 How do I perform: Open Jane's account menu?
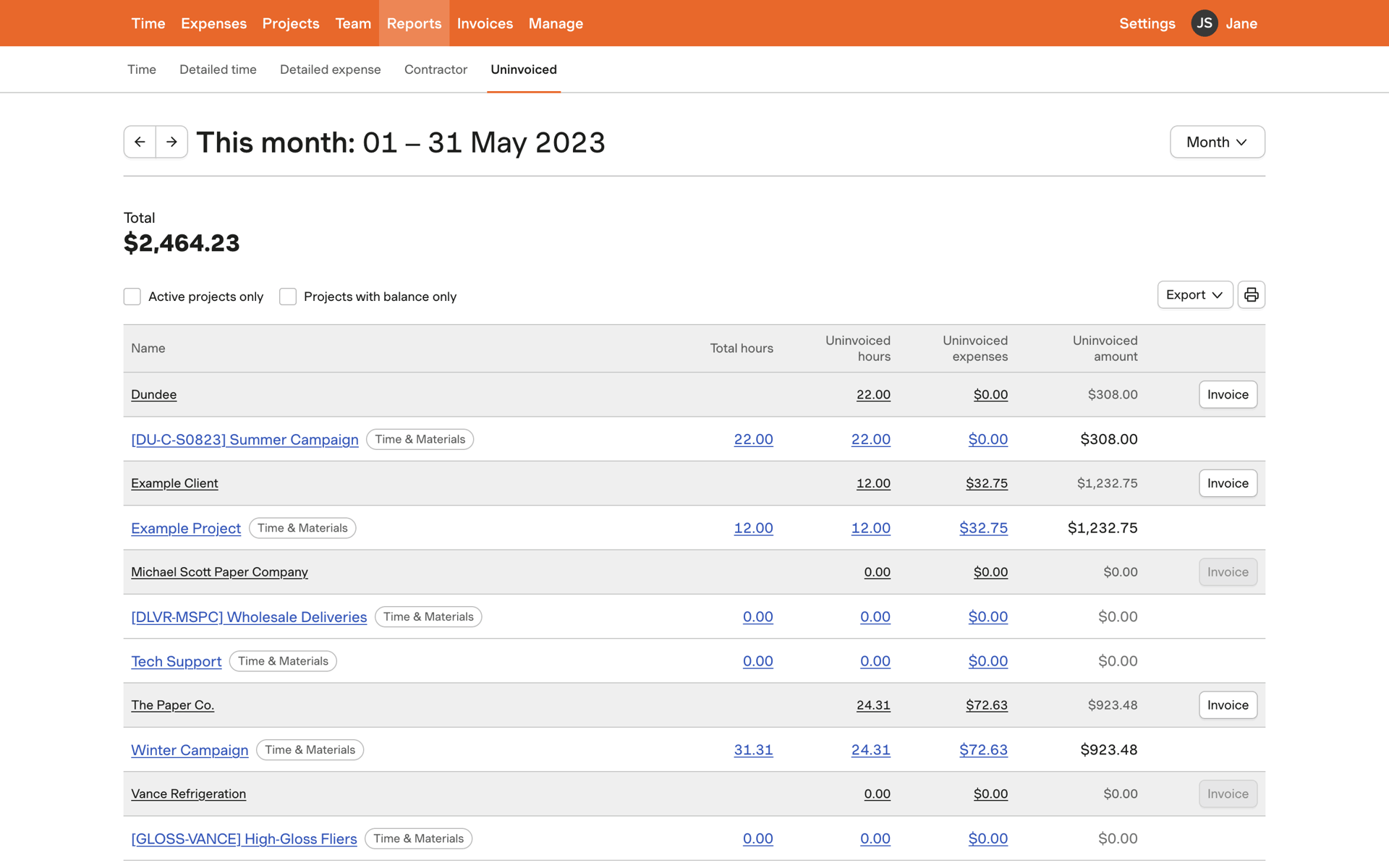(1241, 23)
